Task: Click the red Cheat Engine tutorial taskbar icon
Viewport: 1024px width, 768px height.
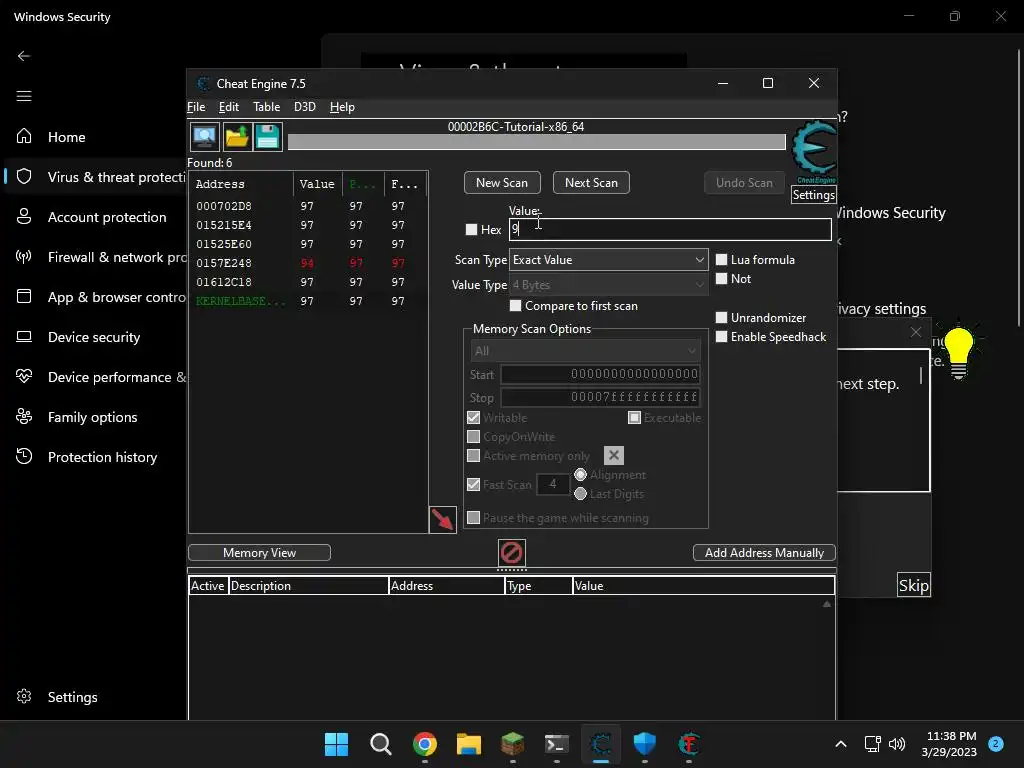Action: pos(688,744)
